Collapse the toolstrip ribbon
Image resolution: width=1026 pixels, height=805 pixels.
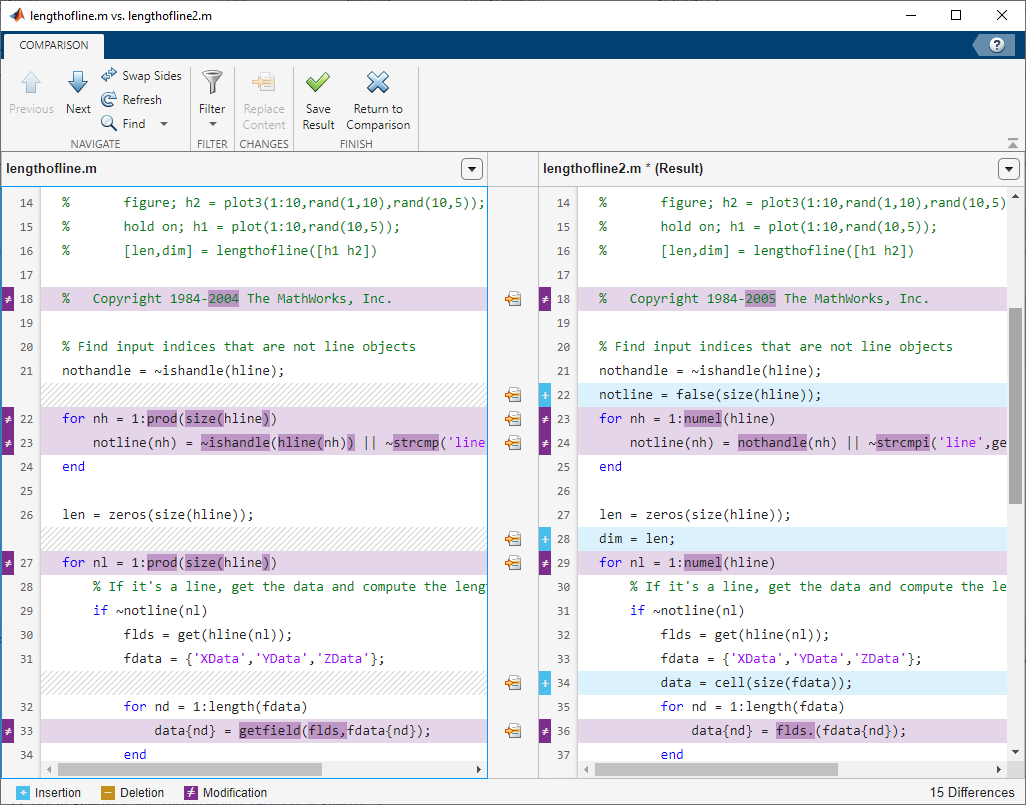click(x=1014, y=144)
